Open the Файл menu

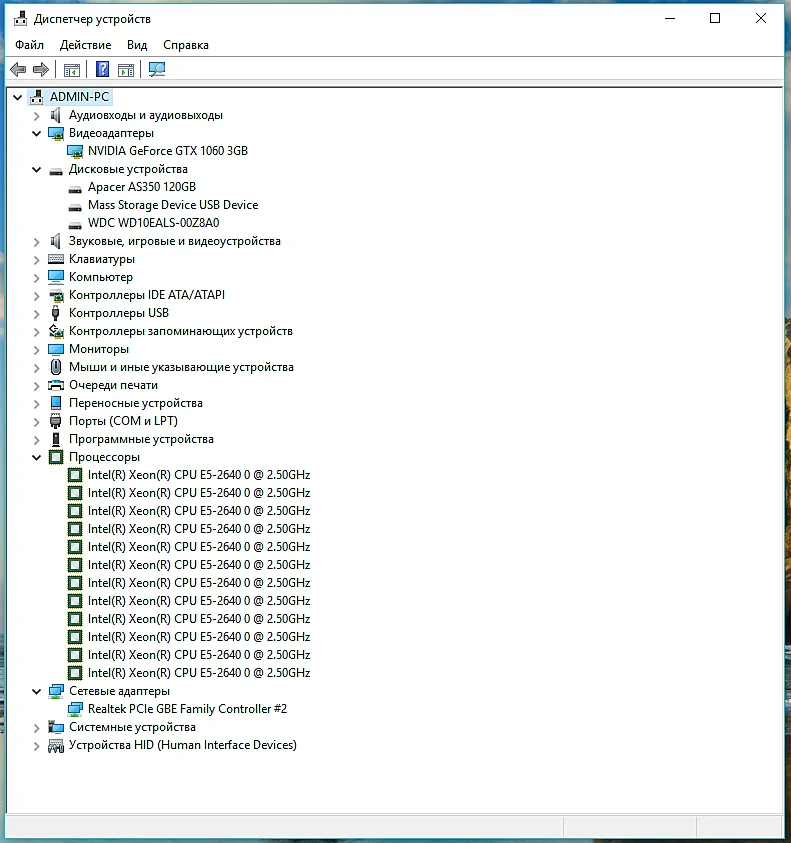[x=30, y=45]
